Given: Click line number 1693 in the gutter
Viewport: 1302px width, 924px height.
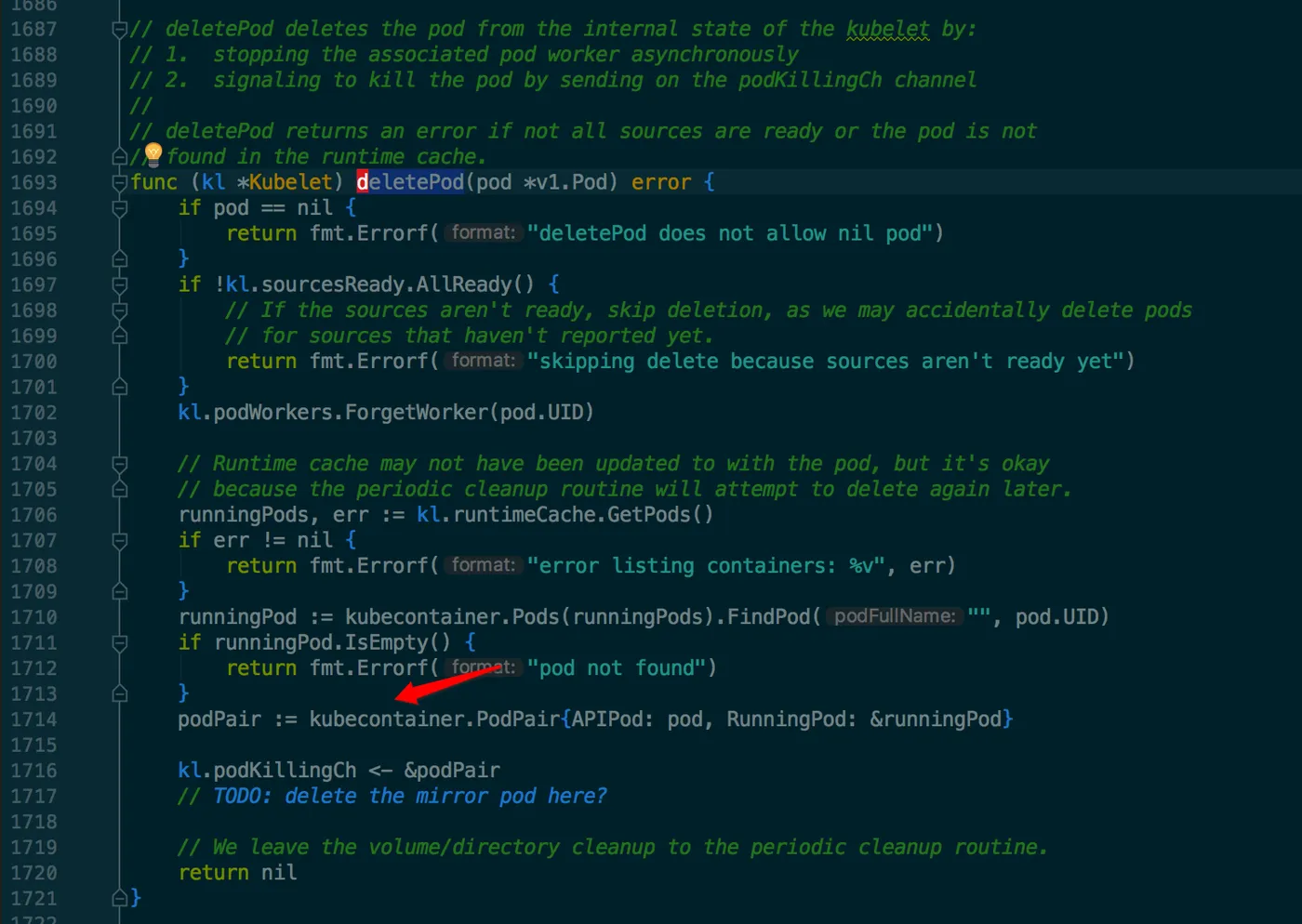Looking at the screenshot, I should [x=33, y=182].
